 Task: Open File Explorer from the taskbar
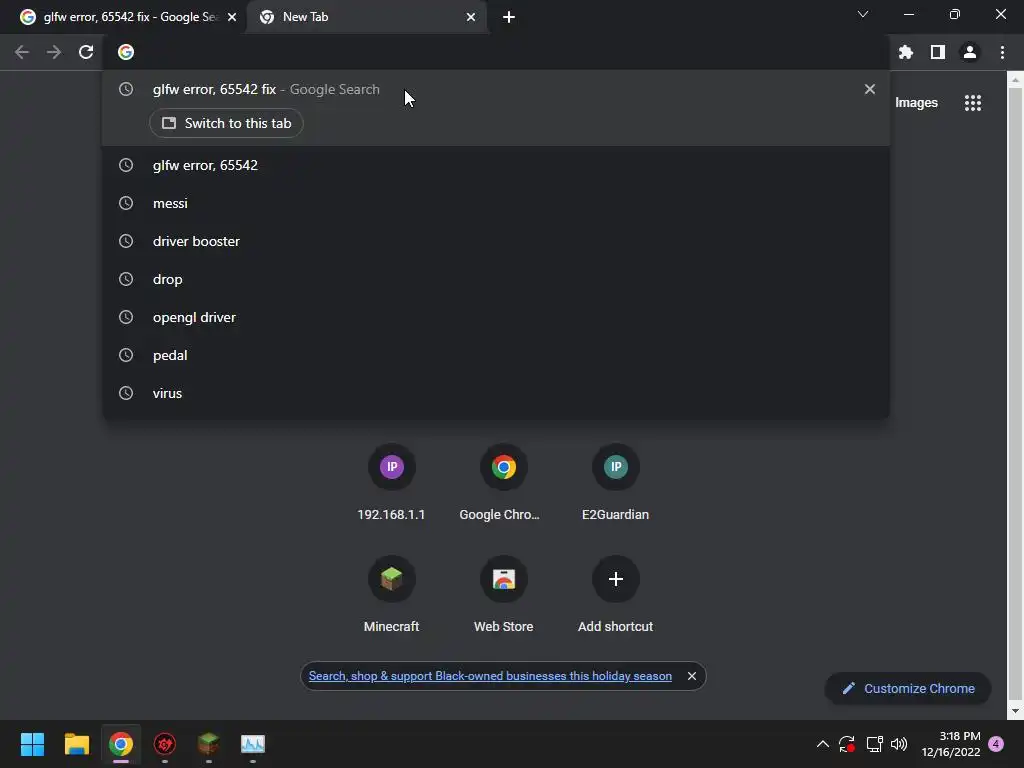(76, 744)
